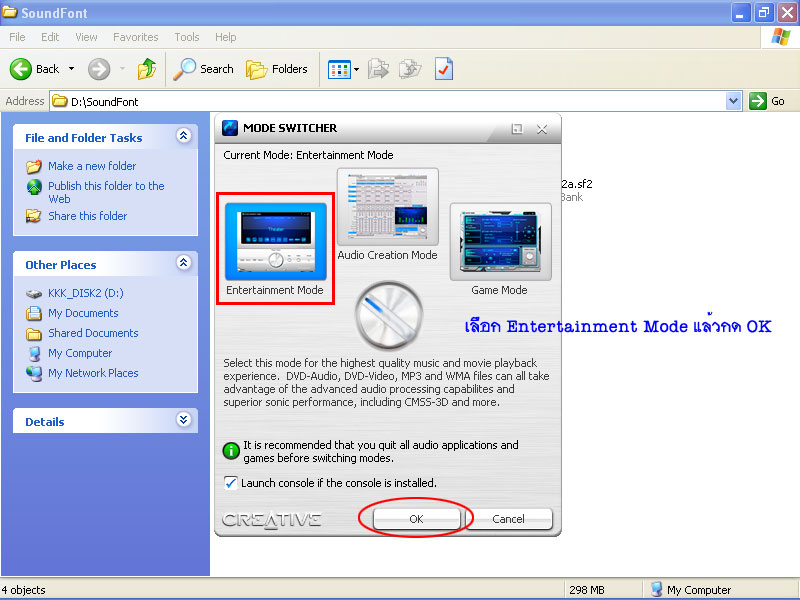Go Up one folder level
Screen dimensions: 800x600
[146, 69]
